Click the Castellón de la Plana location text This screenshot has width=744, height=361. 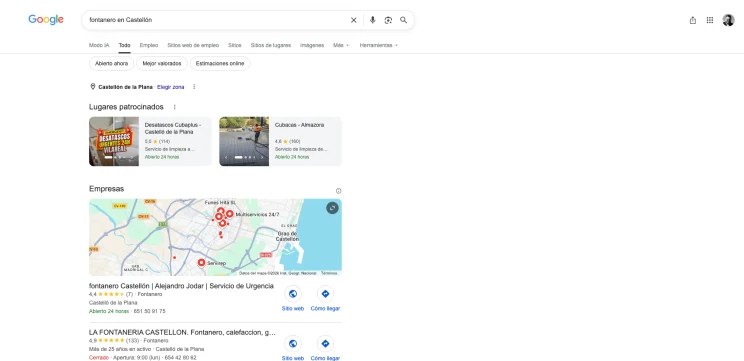125,87
